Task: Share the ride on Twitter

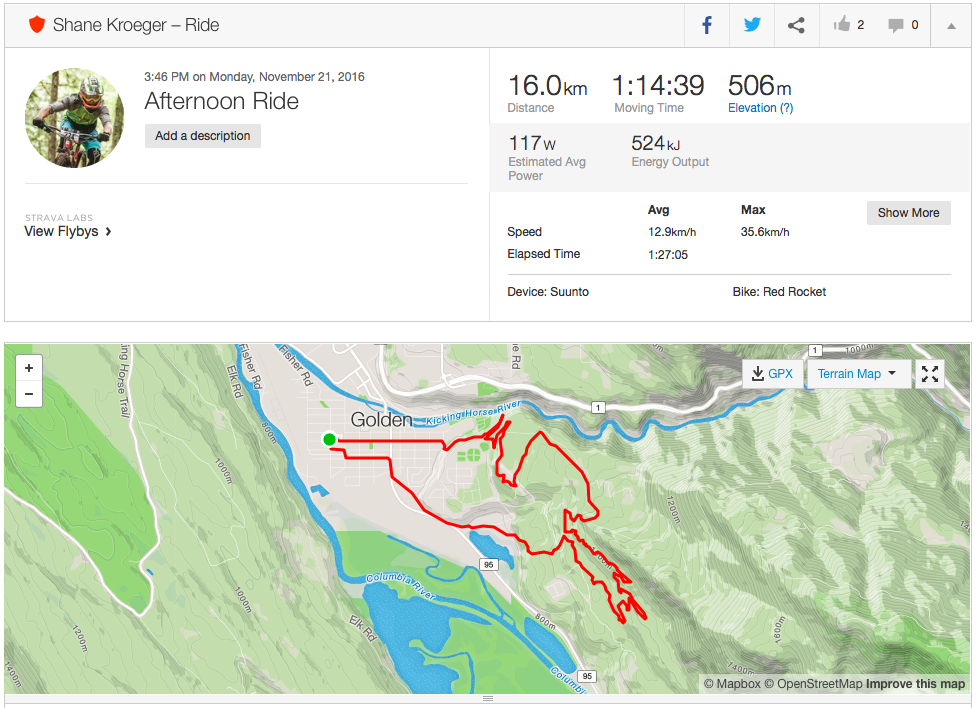Action: [751, 26]
